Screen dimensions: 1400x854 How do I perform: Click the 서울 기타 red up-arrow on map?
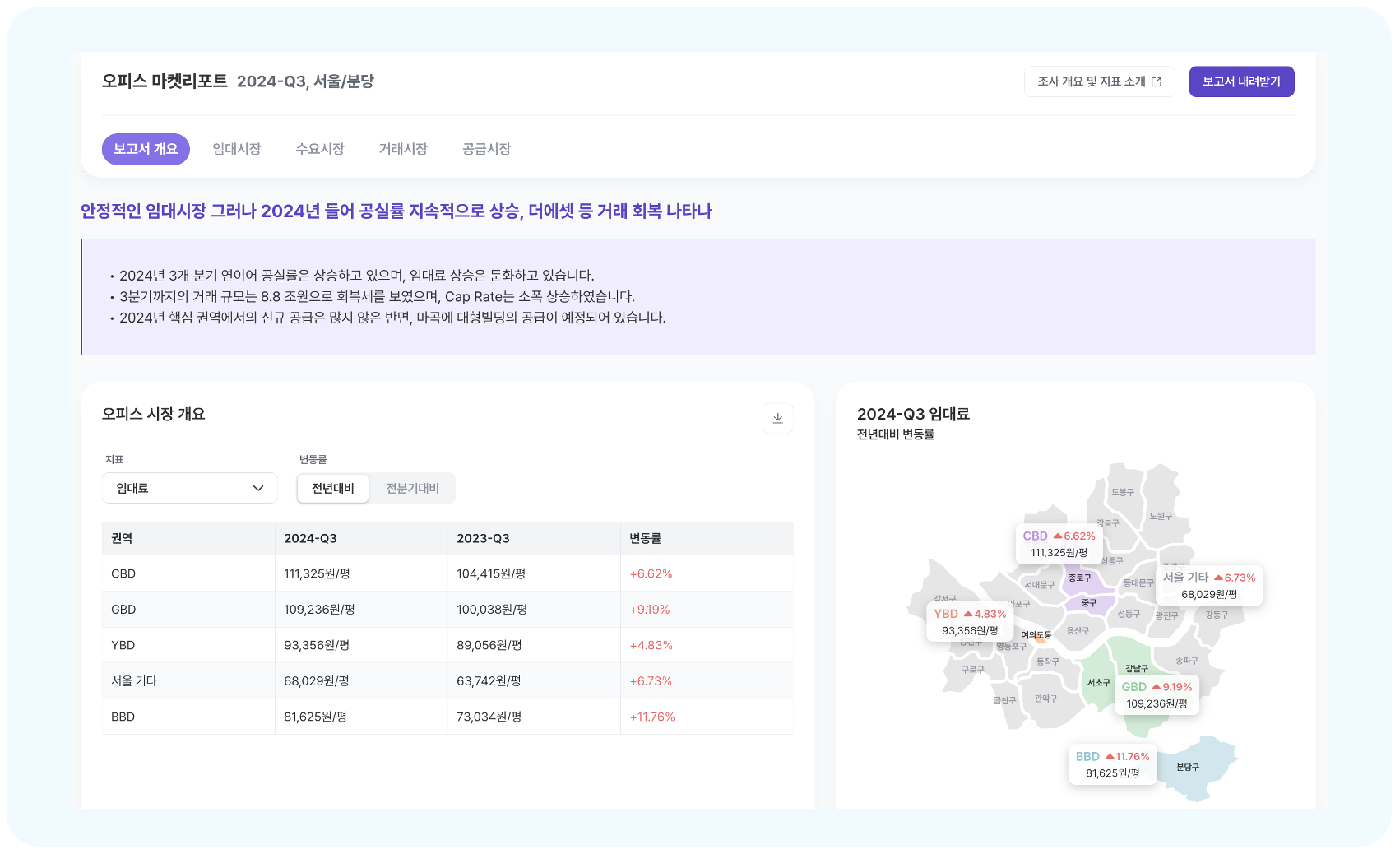pos(1218,578)
